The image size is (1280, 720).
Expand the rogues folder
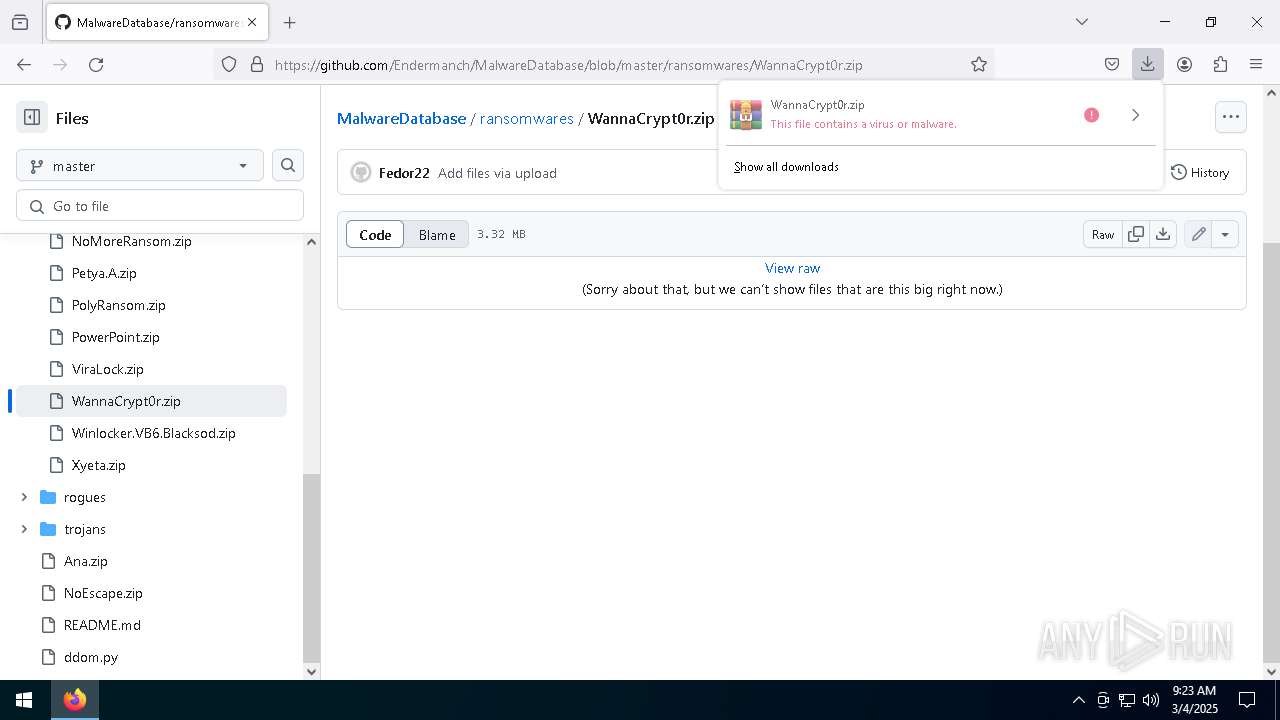(x=24, y=497)
